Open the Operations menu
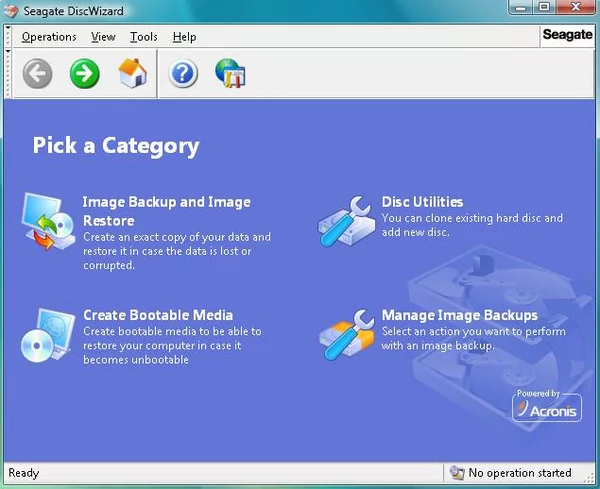The image size is (600, 489). tap(49, 37)
